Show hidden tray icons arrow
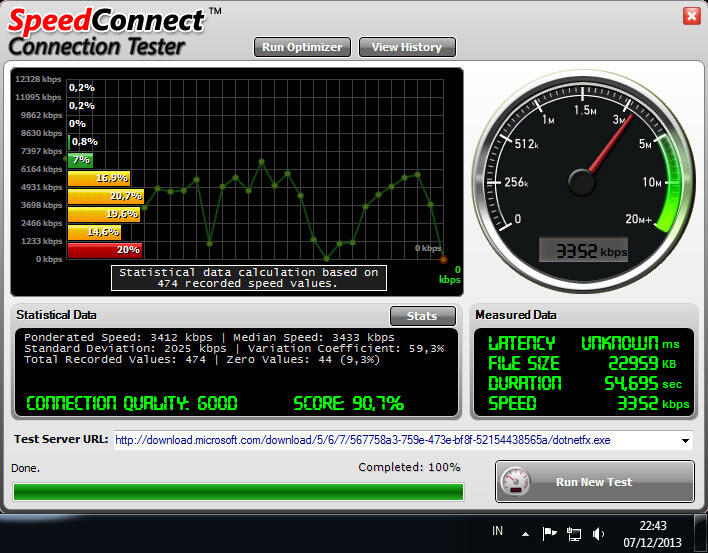This screenshot has height=553, width=708. [x=525, y=534]
